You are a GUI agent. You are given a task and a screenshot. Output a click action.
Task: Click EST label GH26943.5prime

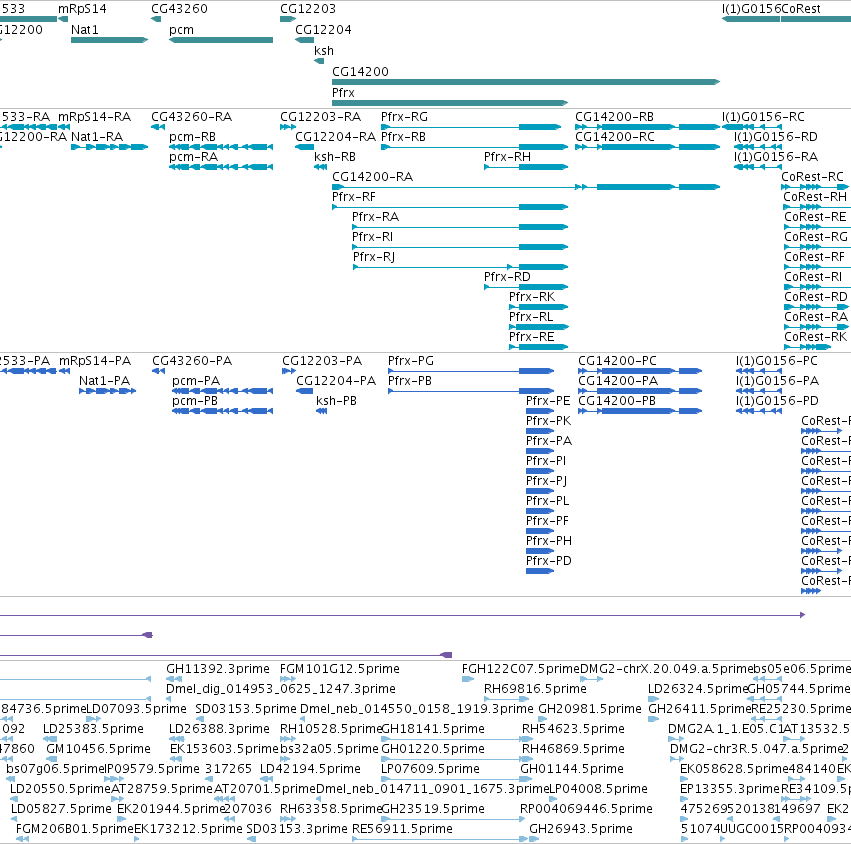click(x=581, y=829)
